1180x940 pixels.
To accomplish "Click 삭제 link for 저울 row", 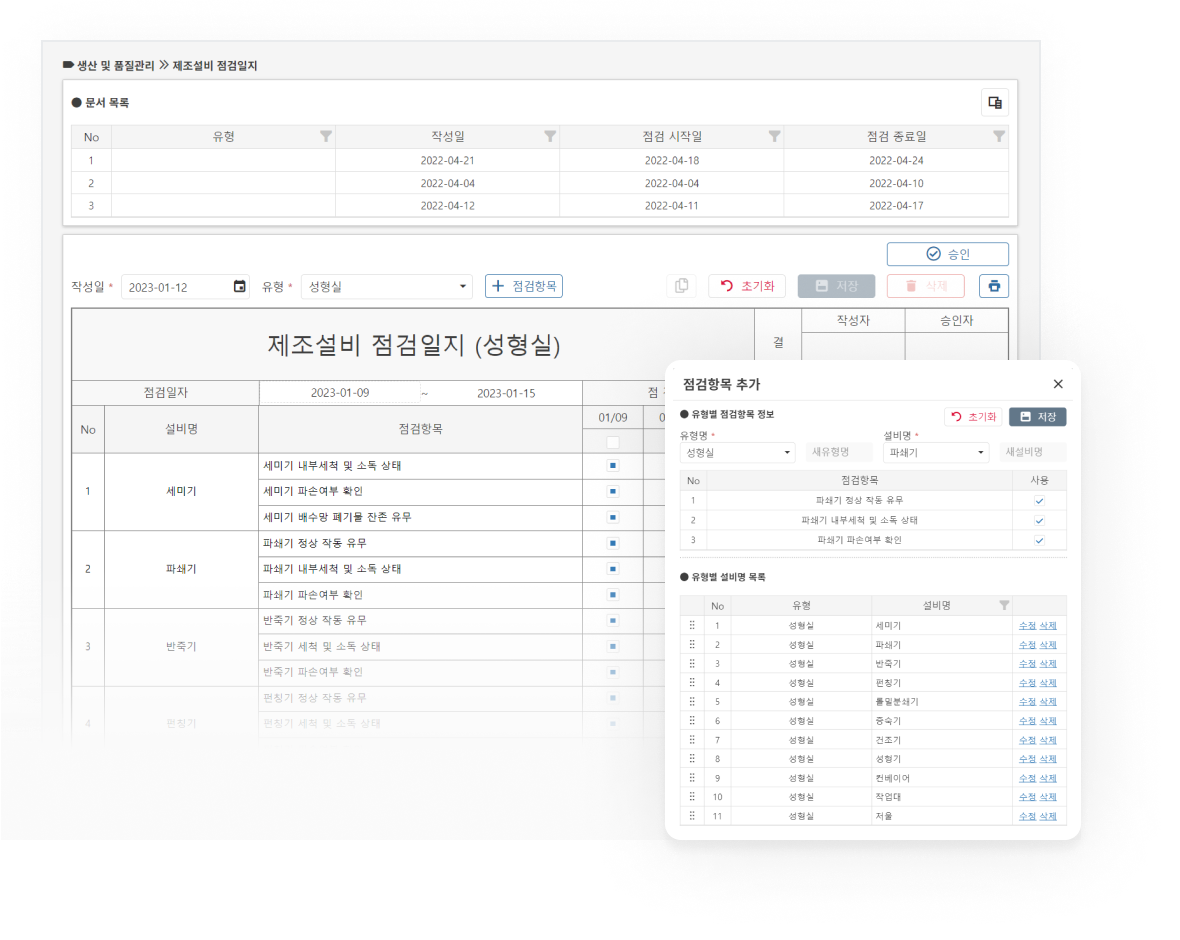I will coord(1048,816).
